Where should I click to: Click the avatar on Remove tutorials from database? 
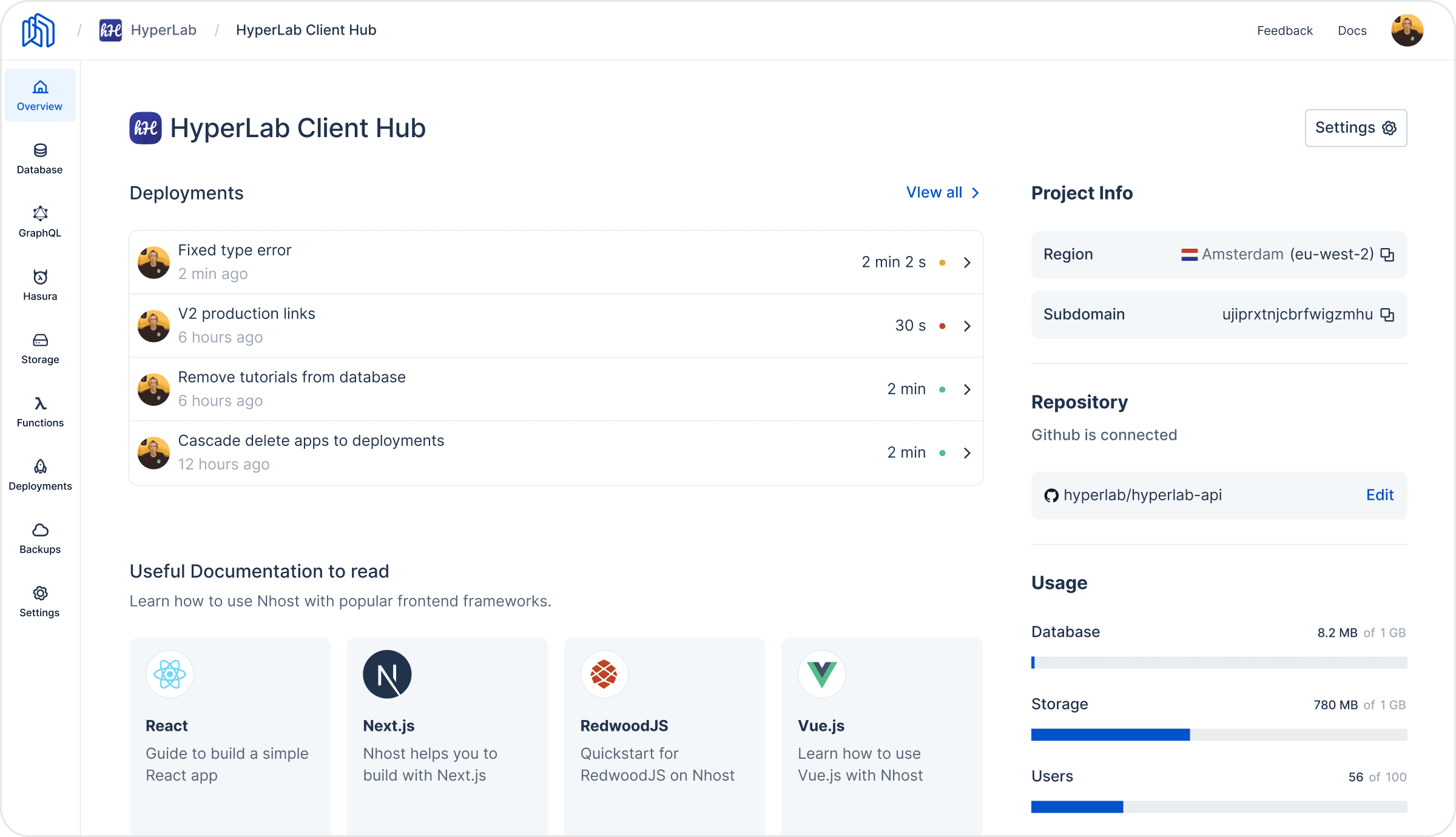(x=153, y=389)
